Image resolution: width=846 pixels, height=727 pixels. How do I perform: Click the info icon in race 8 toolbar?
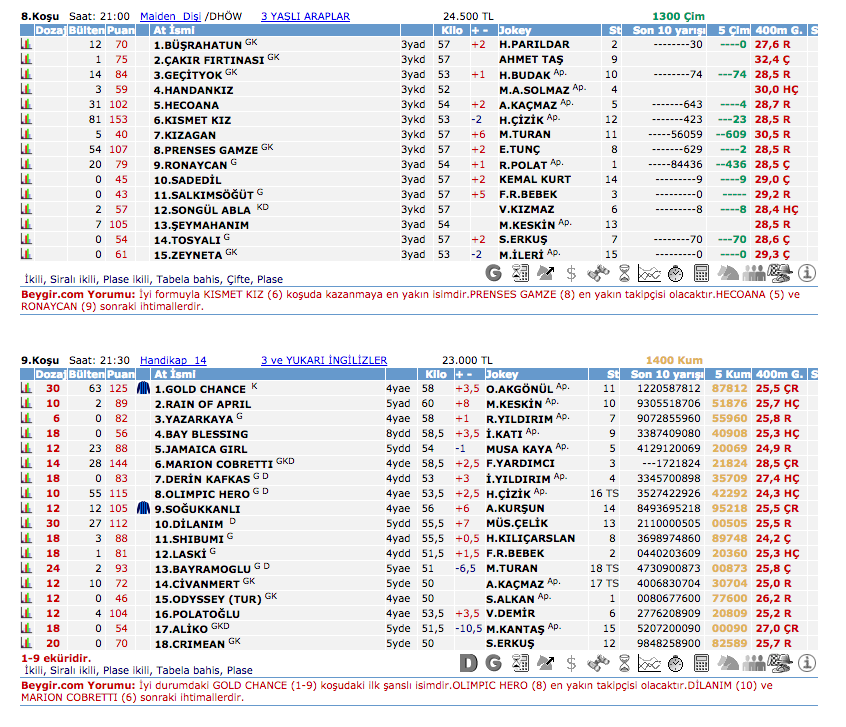(x=807, y=272)
